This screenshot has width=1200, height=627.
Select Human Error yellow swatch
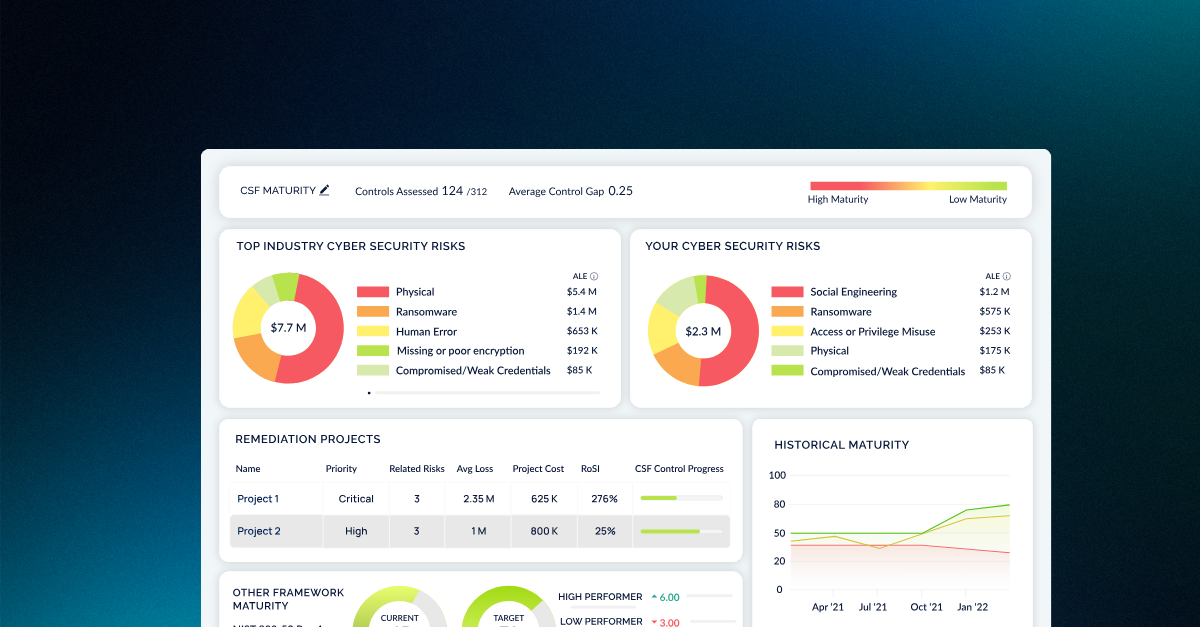[x=372, y=331]
